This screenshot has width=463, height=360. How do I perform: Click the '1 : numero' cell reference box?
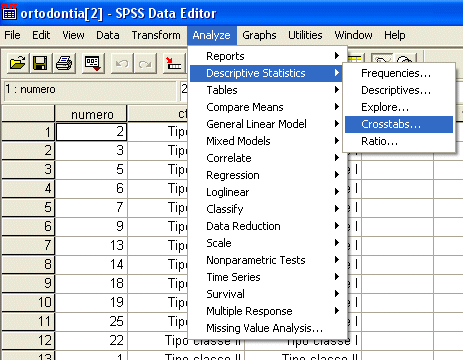click(x=90, y=90)
